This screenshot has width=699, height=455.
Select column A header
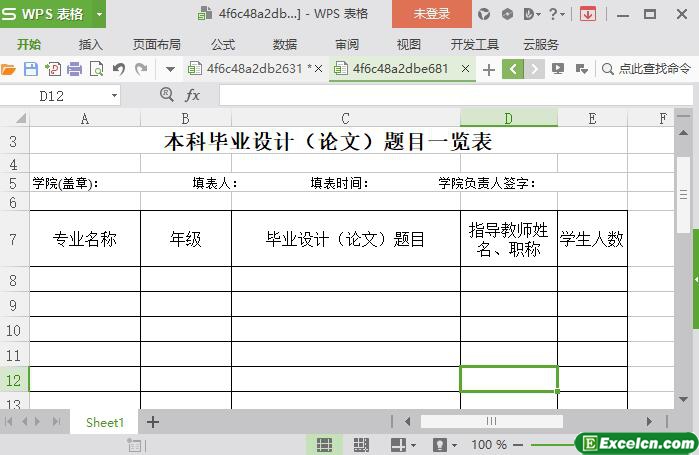click(x=85, y=119)
